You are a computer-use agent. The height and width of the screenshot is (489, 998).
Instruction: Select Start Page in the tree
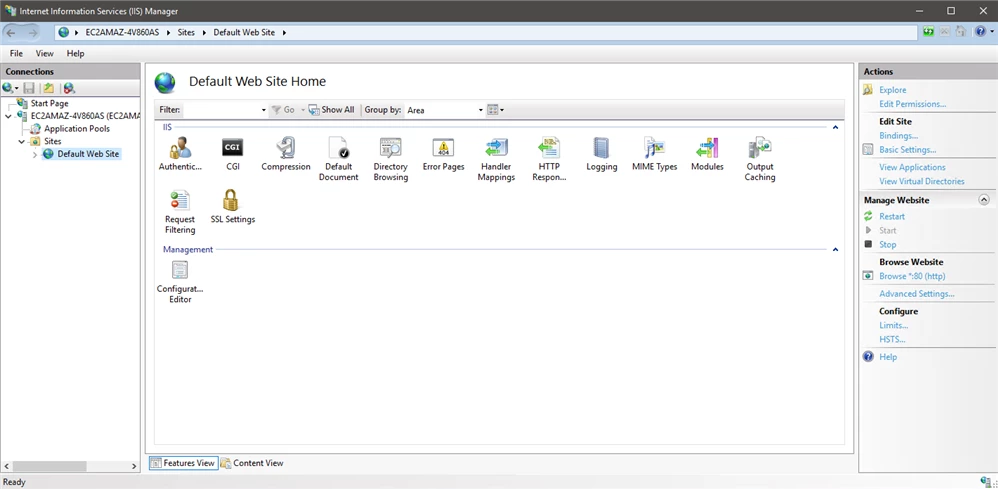point(50,103)
